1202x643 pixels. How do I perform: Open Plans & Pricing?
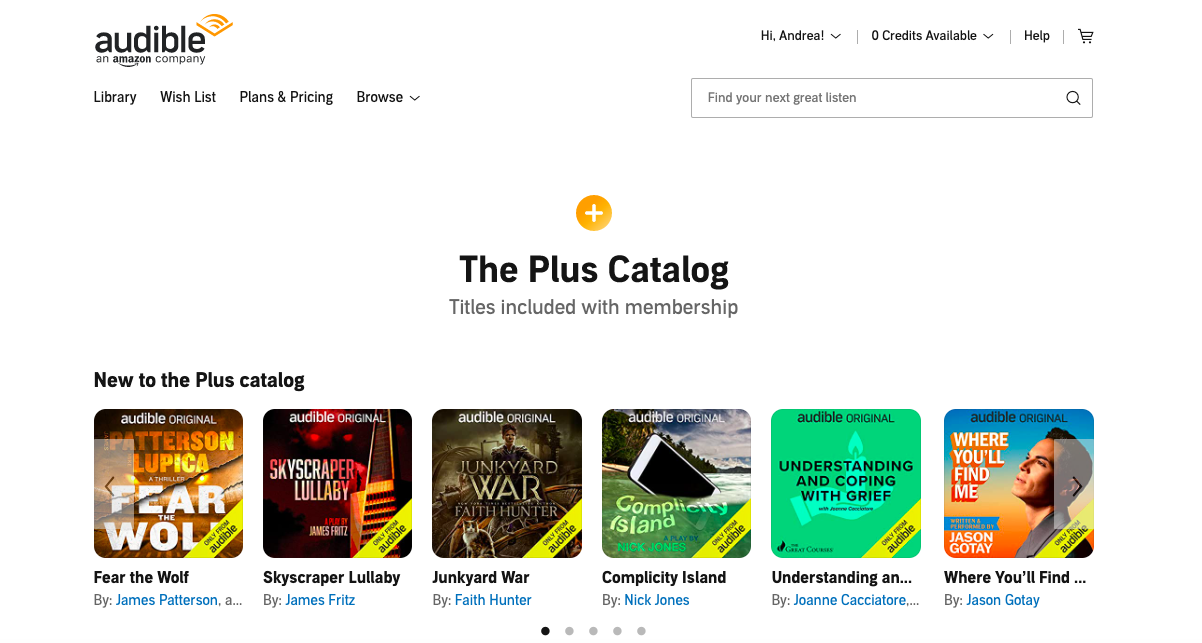click(x=286, y=97)
